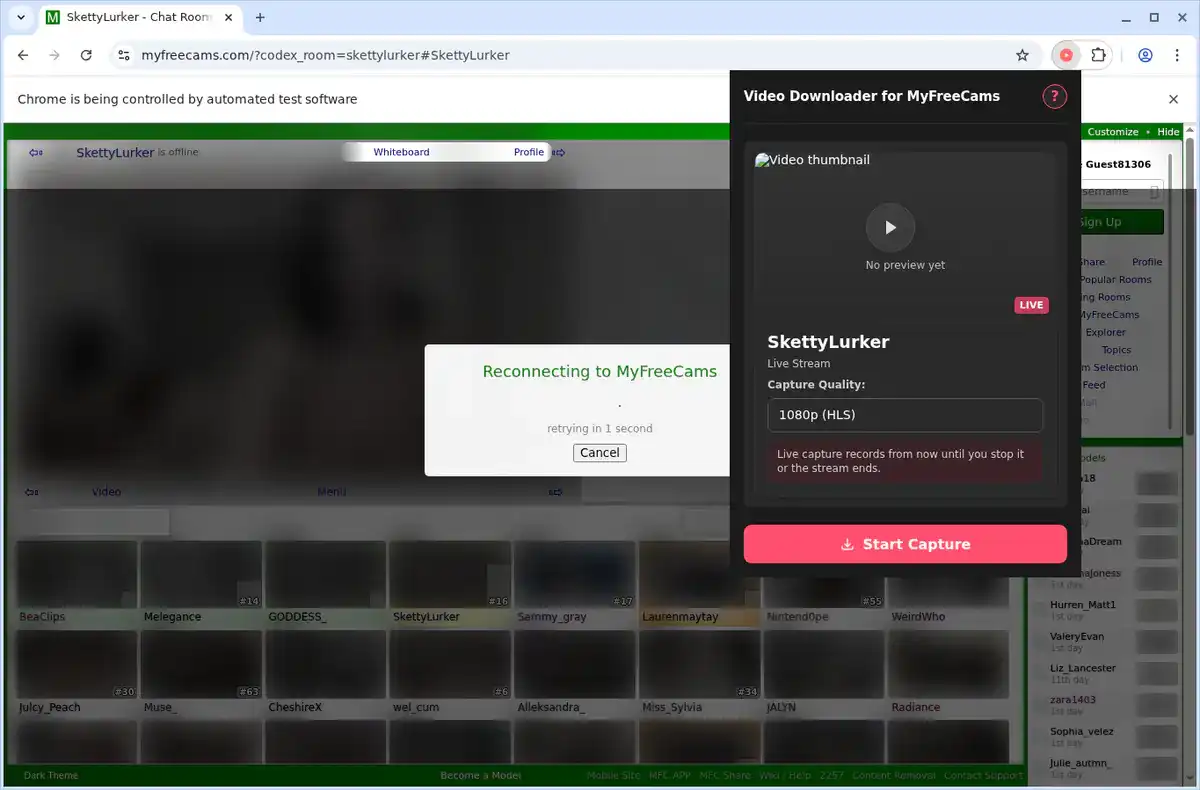The image size is (1200, 790).
Task: Click left arrow icon beside Video tab
Action: [x=32, y=492]
